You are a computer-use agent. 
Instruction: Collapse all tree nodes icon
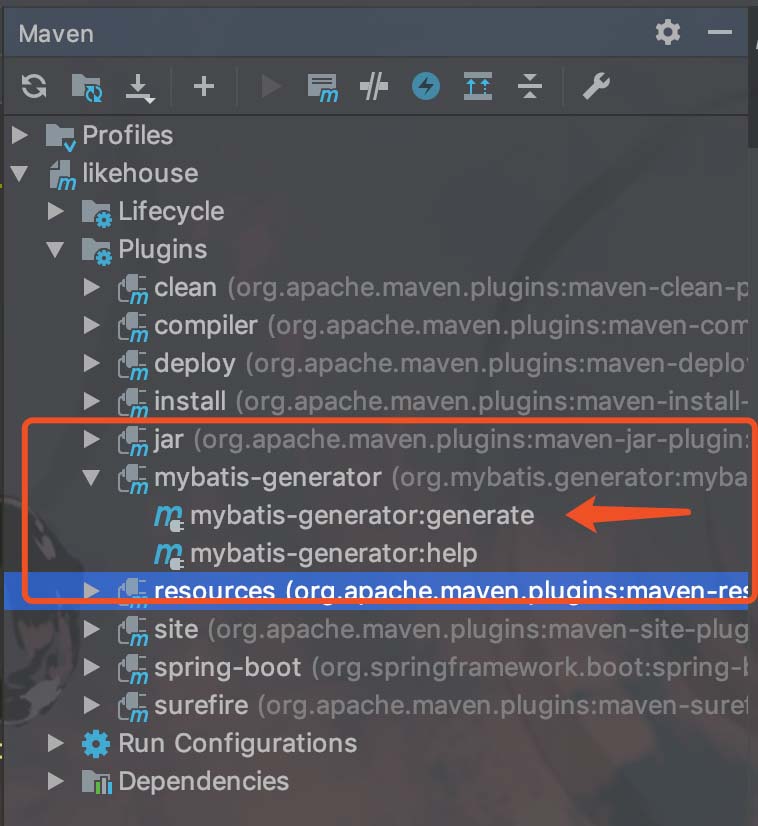point(529,86)
